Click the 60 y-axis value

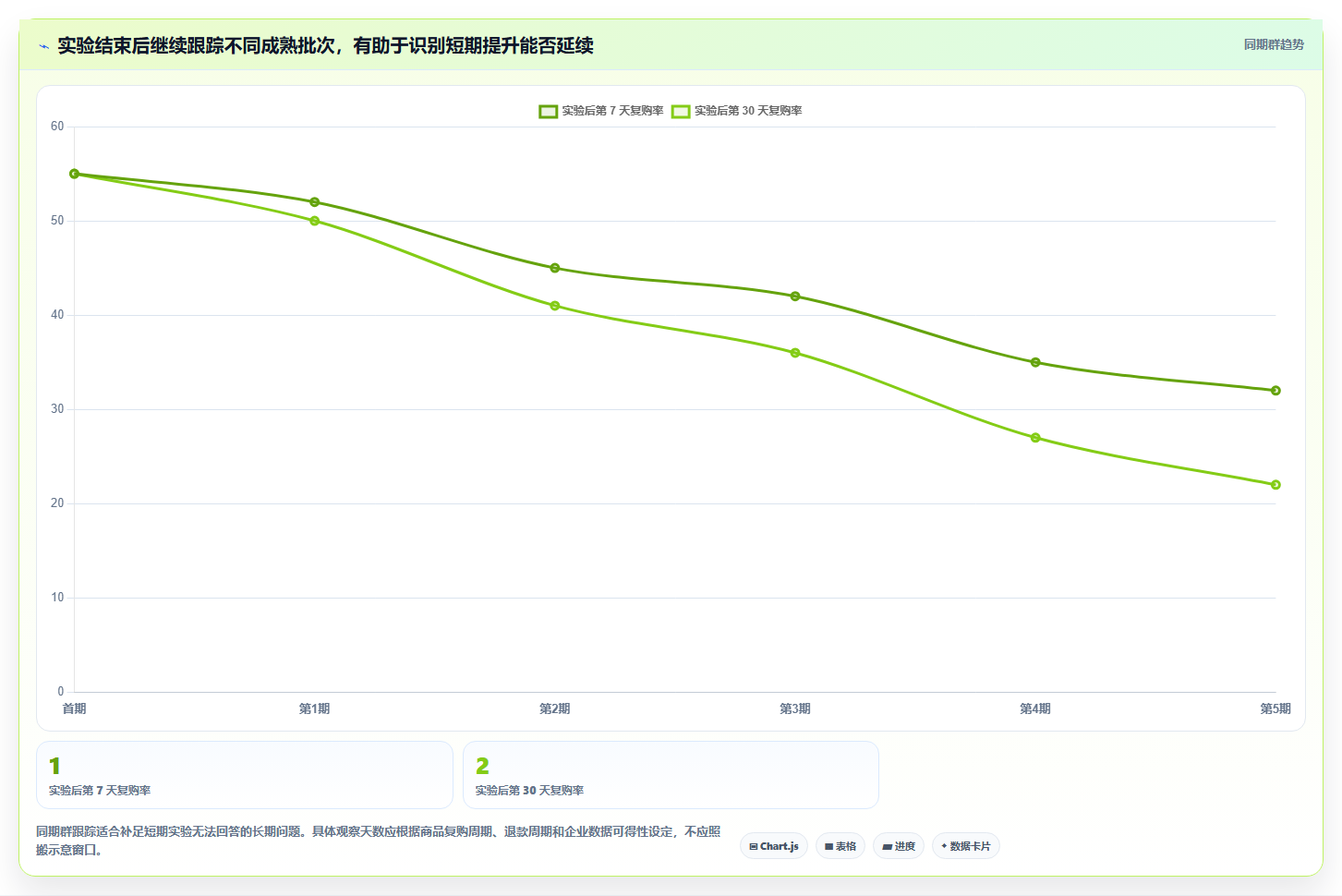click(x=57, y=127)
